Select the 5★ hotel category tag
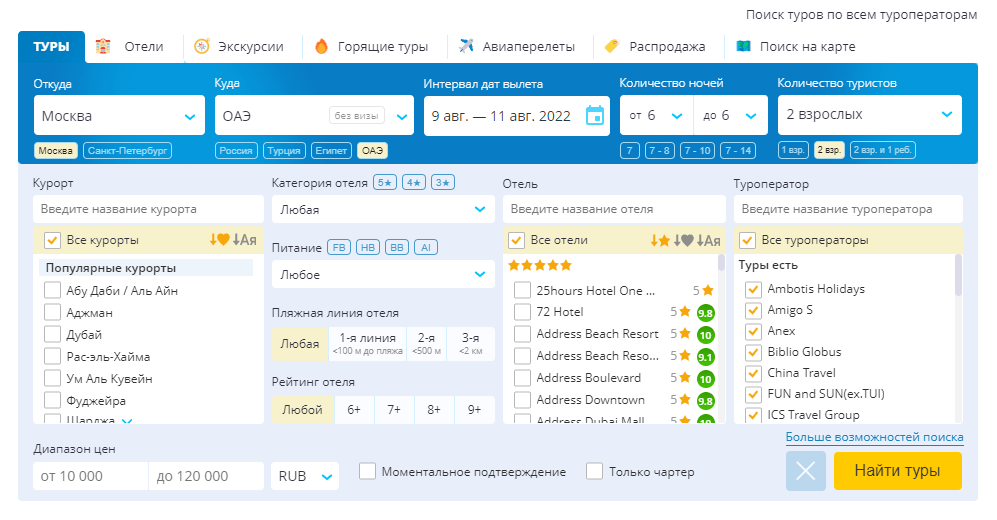This screenshot has height=520, width=997. [x=385, y=182]
